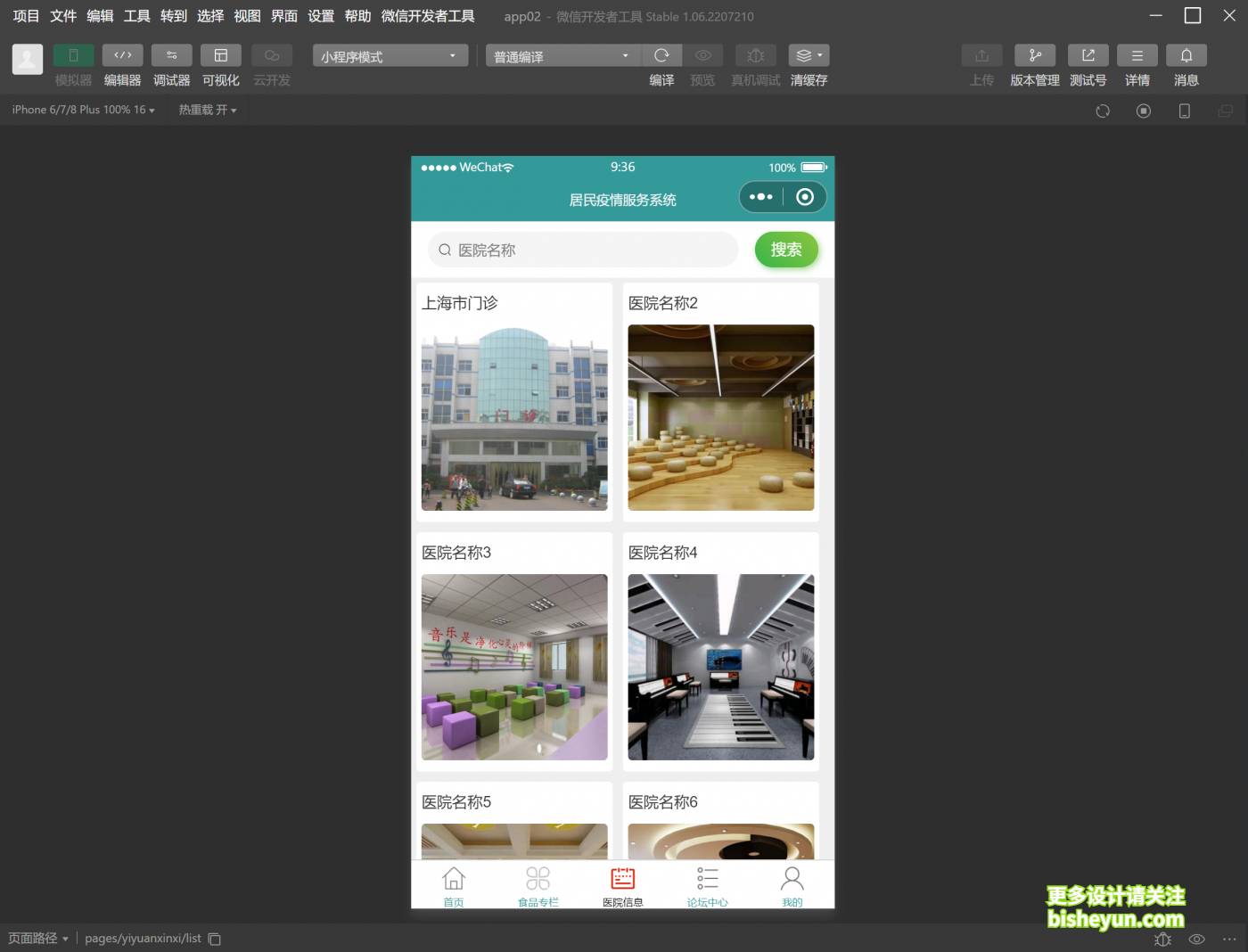Click the Clear Cache (清缓存) icon
Image resolution: width=1248 pixels, height=952 pixels.
click(x=809, y=55)
